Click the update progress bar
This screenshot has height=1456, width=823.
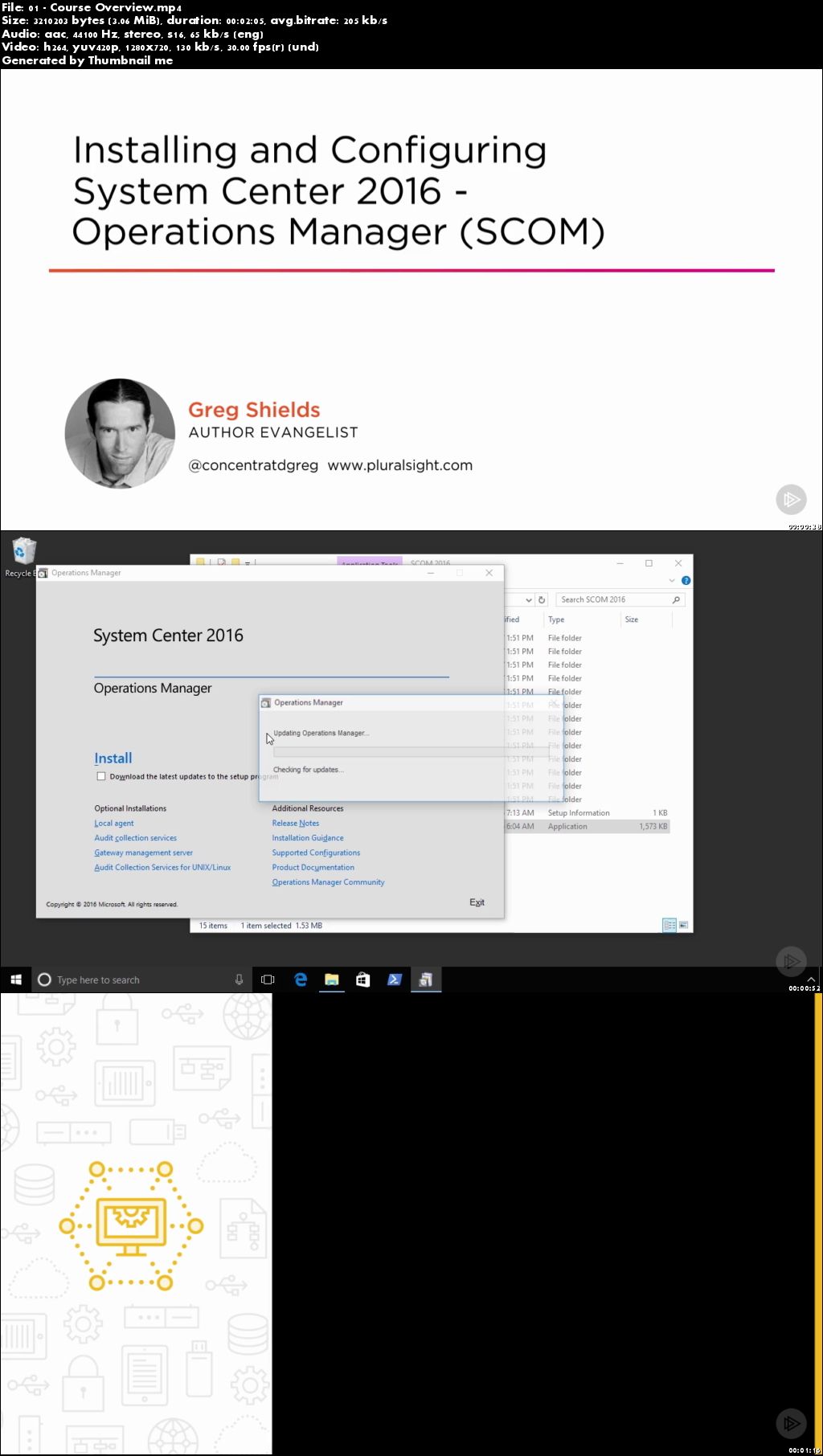pos(411,752)
